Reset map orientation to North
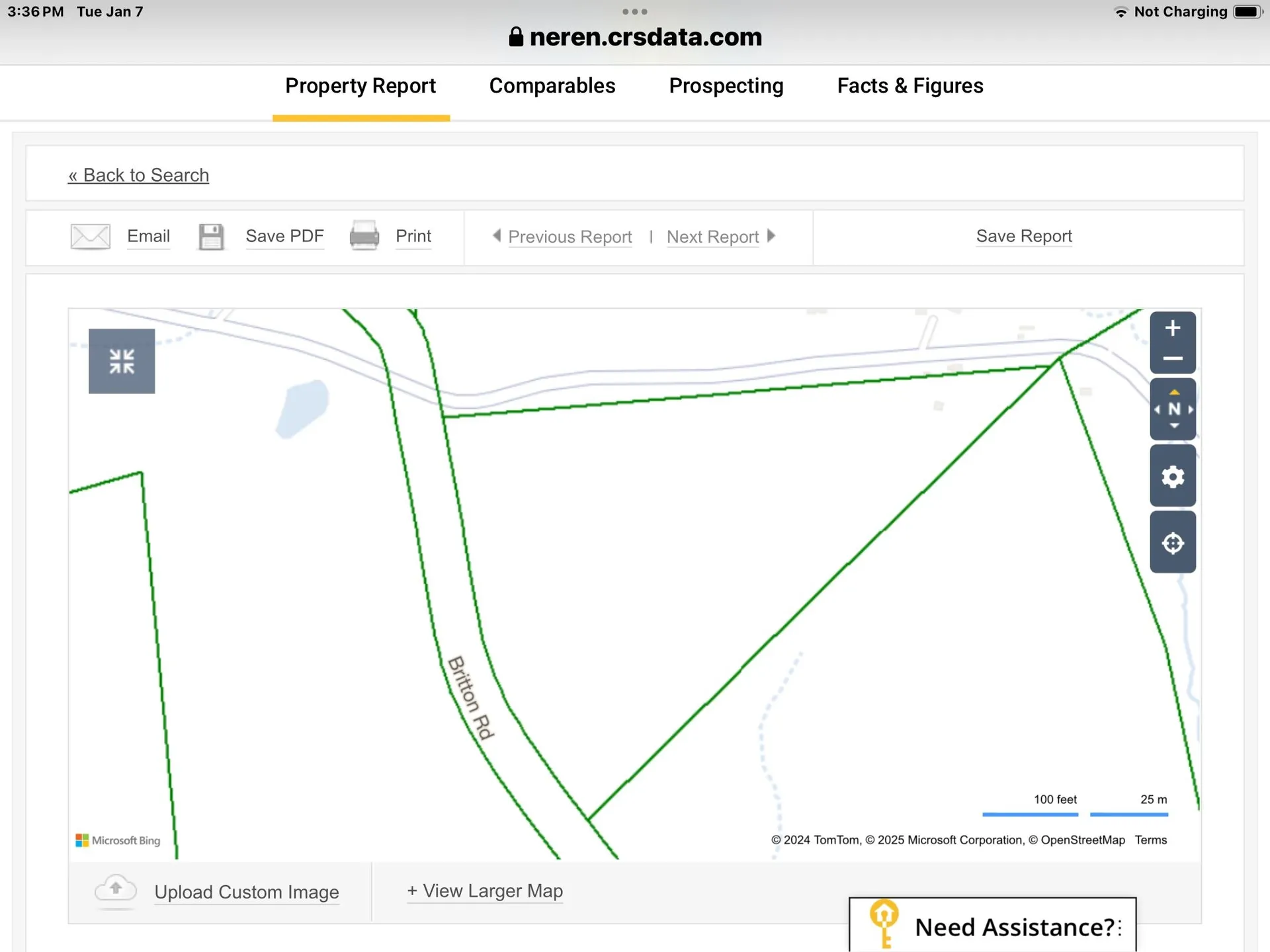This screenshot has width=1270, height=952. [x=1173, y=409]
